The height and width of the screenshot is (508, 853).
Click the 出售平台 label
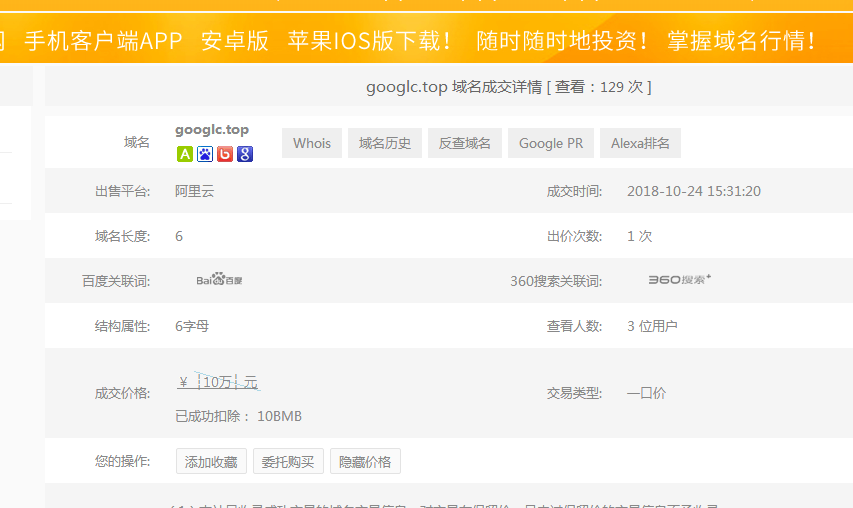[122, 191]
